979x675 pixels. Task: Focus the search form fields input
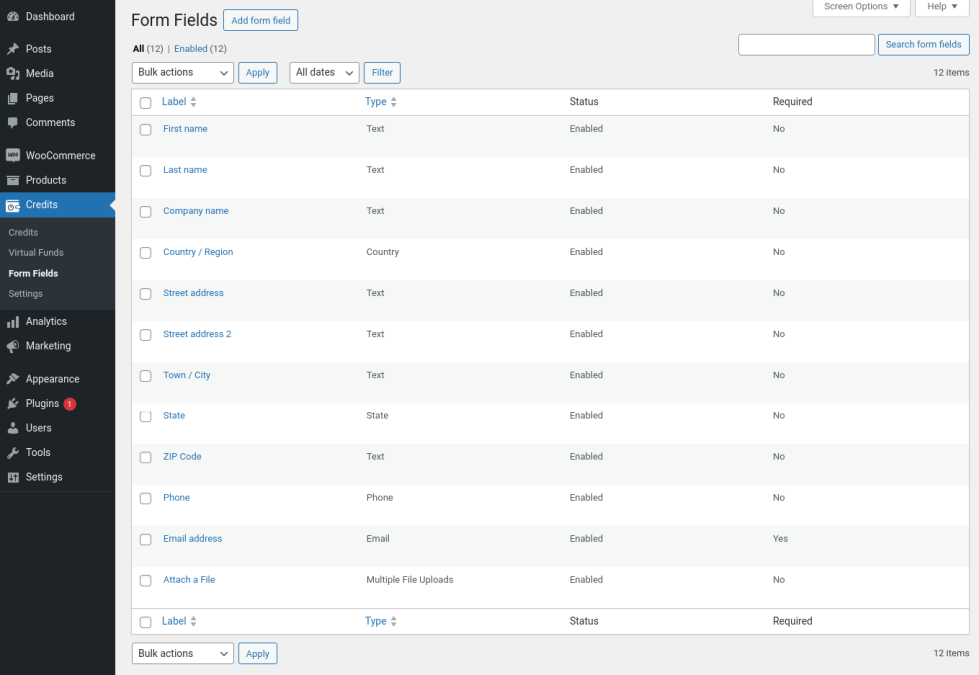pyautogui.click(x=806, y=45)
